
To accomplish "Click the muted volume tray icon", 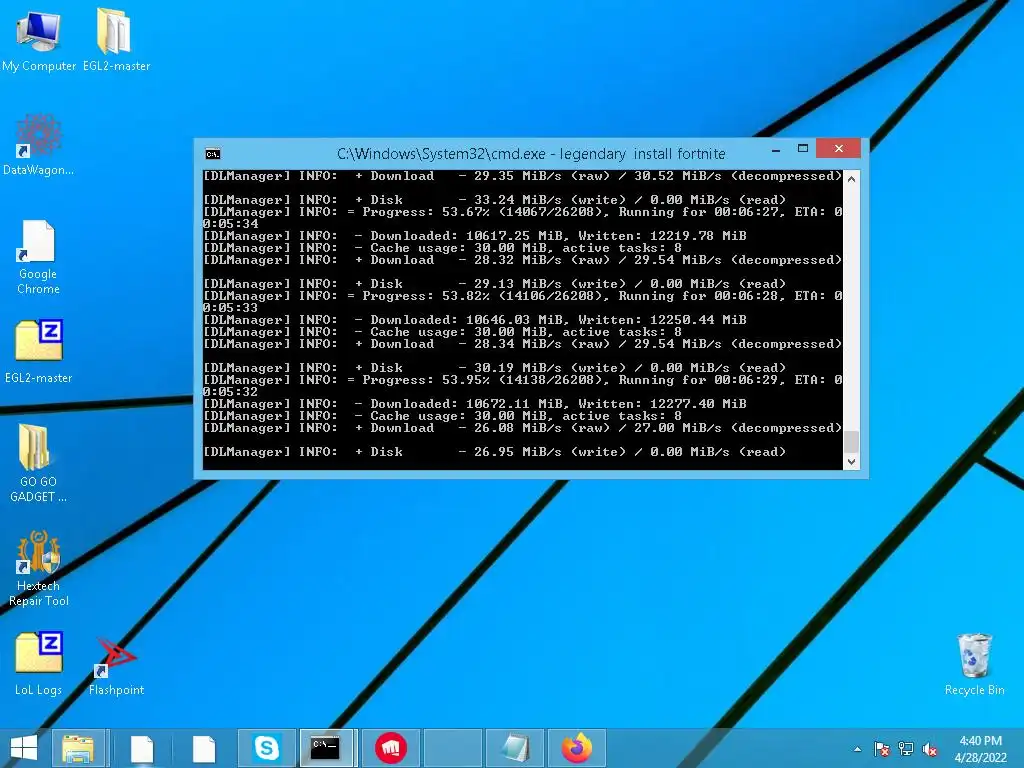I will pos(929,749).
